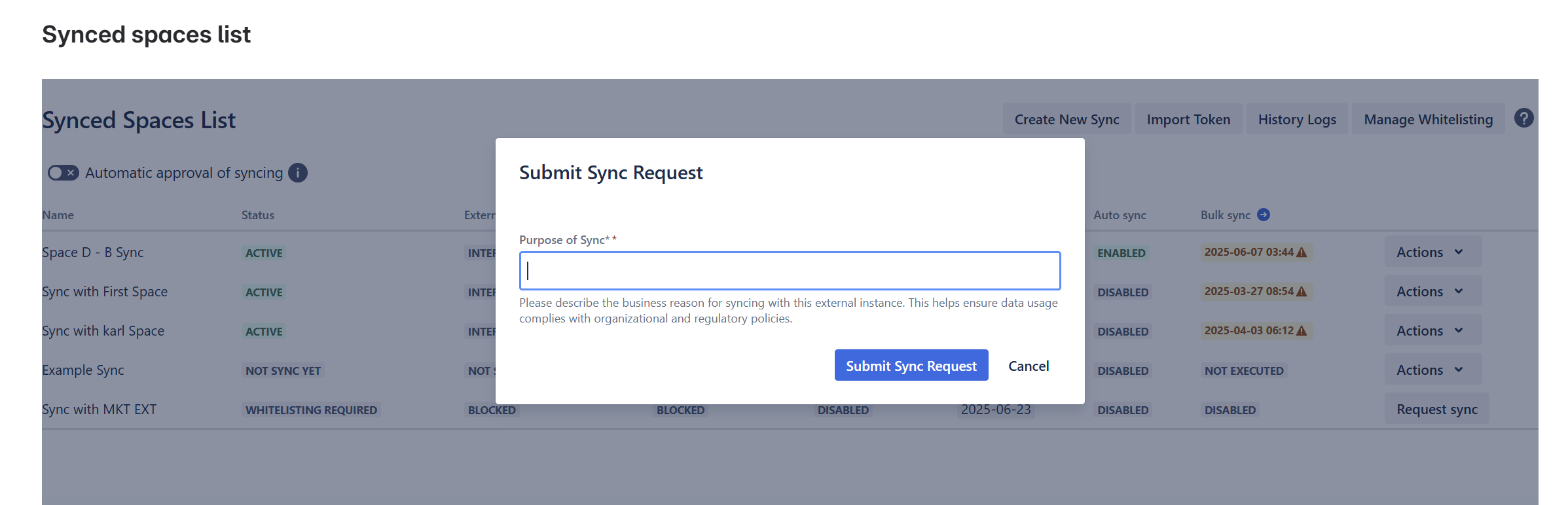Viewport: 1568px width, 505px height.
Task: Expand Actions menu for Example Sync row
Action: tap(1432, 370)
